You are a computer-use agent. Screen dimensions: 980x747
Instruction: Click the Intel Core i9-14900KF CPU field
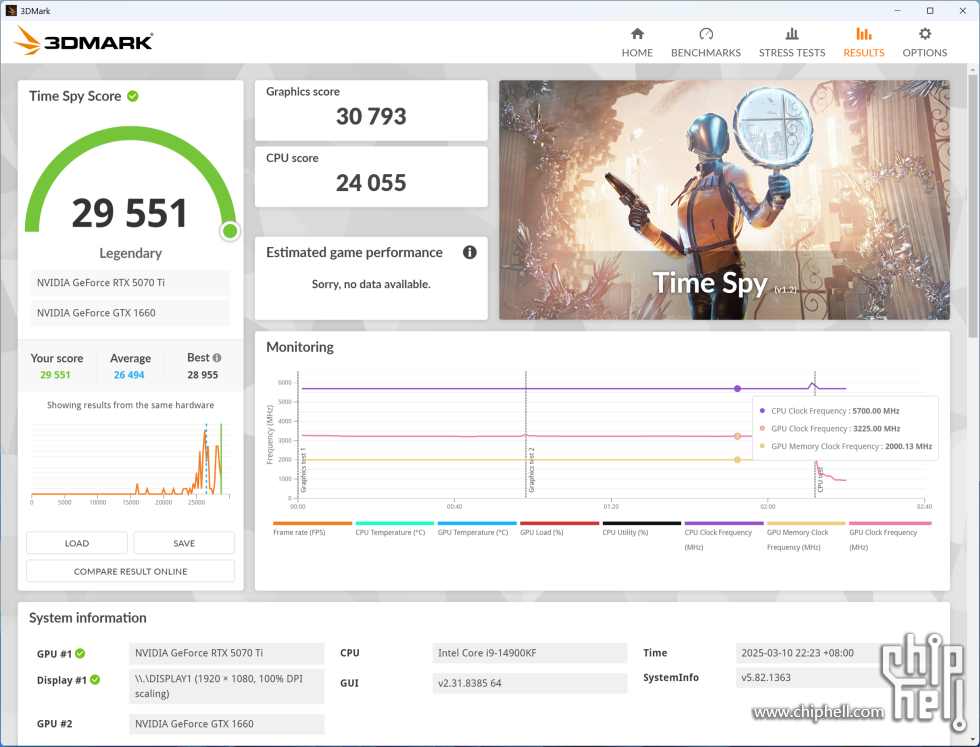click(x=529, y=653)
